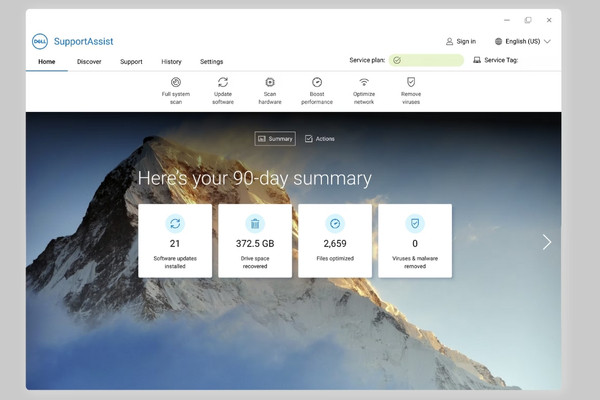Image resolution: width=600 pixels, height=400 pixels.
Task: Open the Settings tab
Action: [x=212, y=62]
